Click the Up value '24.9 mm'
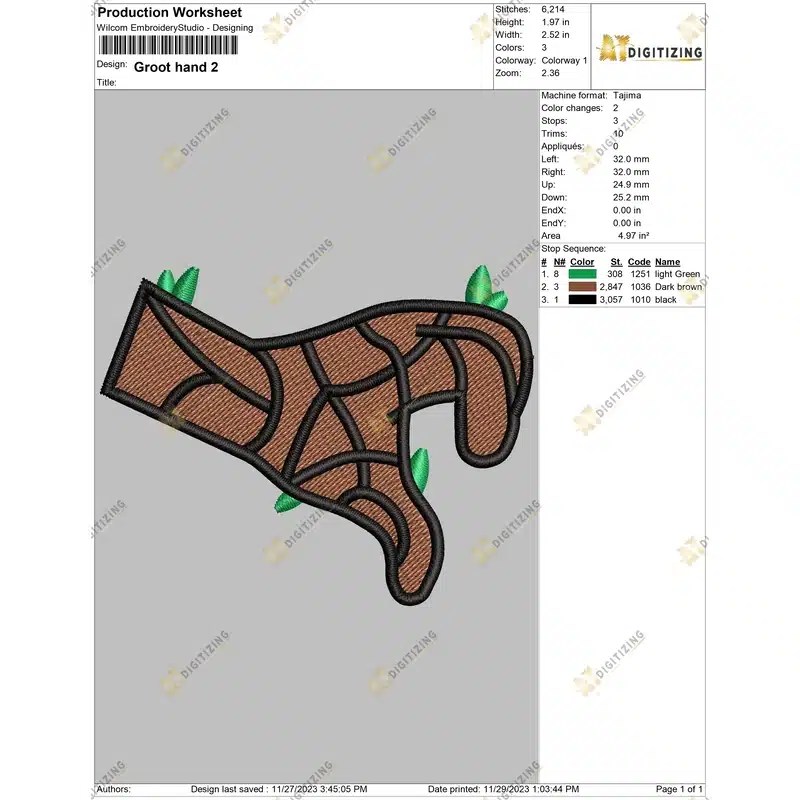This screenshot has height=800, width=800. [x=631, y=185]
